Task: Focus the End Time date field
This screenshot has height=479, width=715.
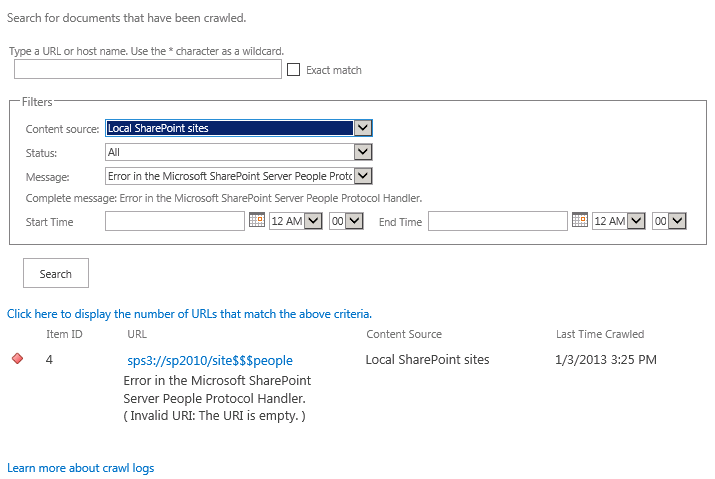Action: click(x=497, y=221)
